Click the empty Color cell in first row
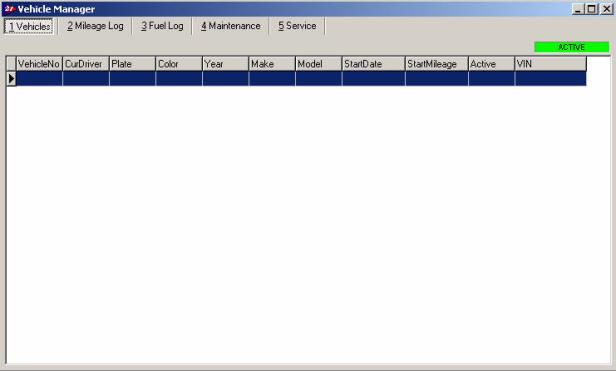 pos(179,79)
